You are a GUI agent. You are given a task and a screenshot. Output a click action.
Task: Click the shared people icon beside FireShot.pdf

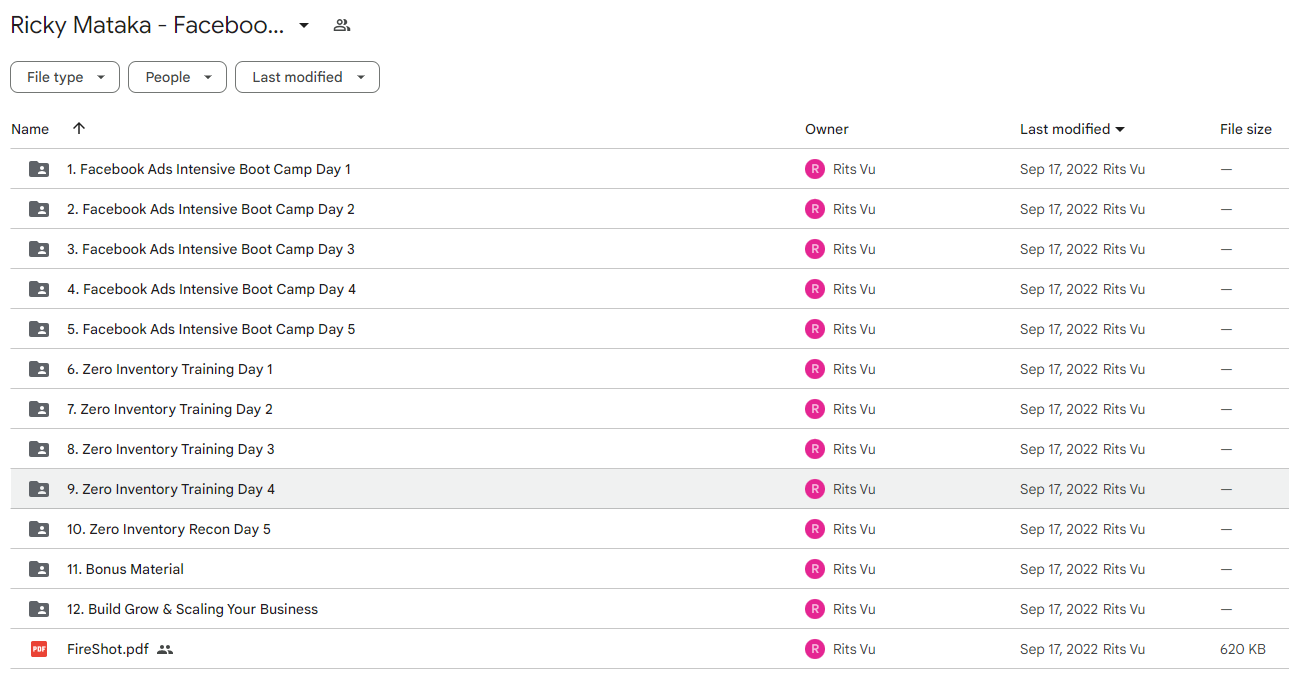pos(165,649)
